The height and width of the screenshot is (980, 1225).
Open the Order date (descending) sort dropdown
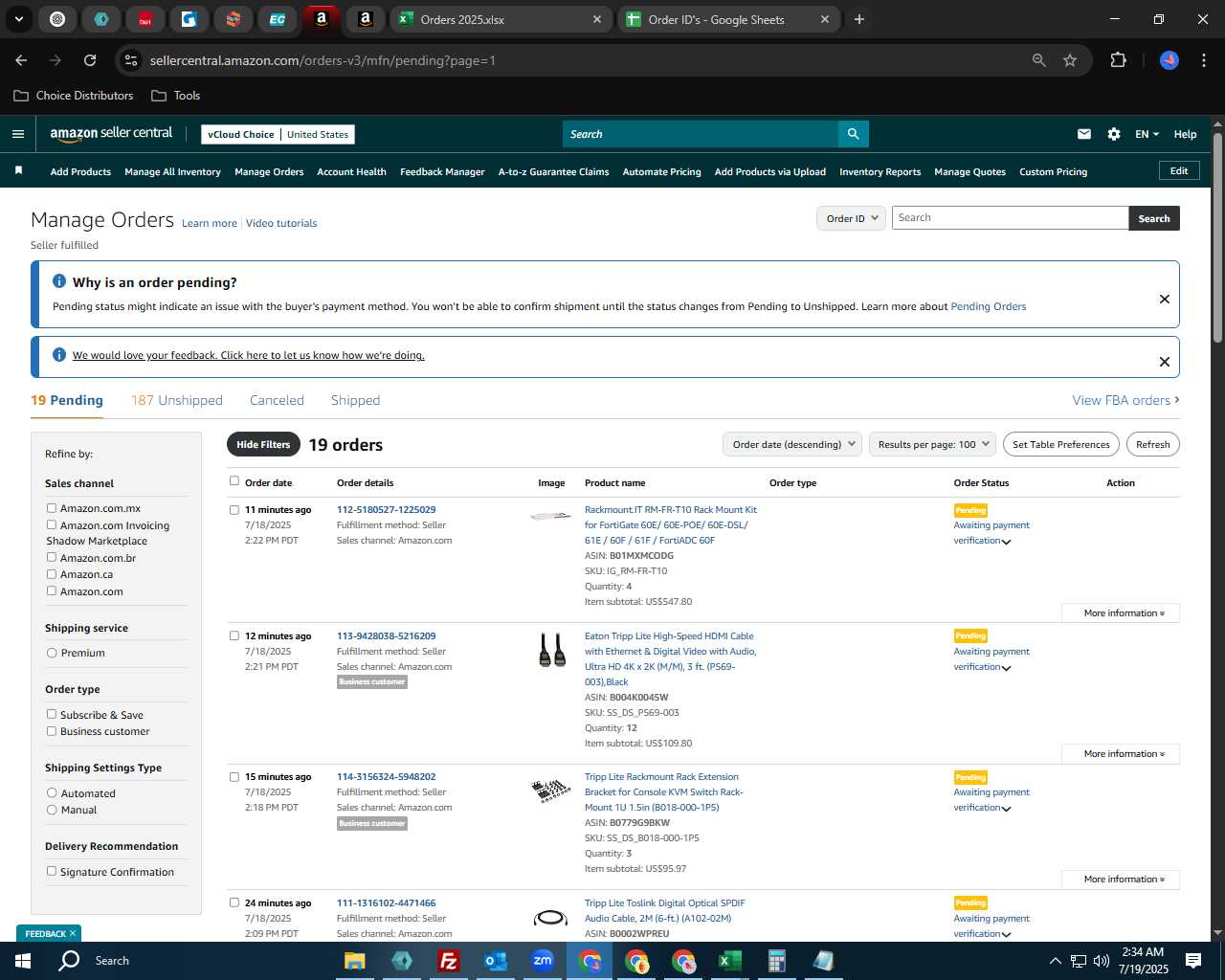[x=792, y=444]
